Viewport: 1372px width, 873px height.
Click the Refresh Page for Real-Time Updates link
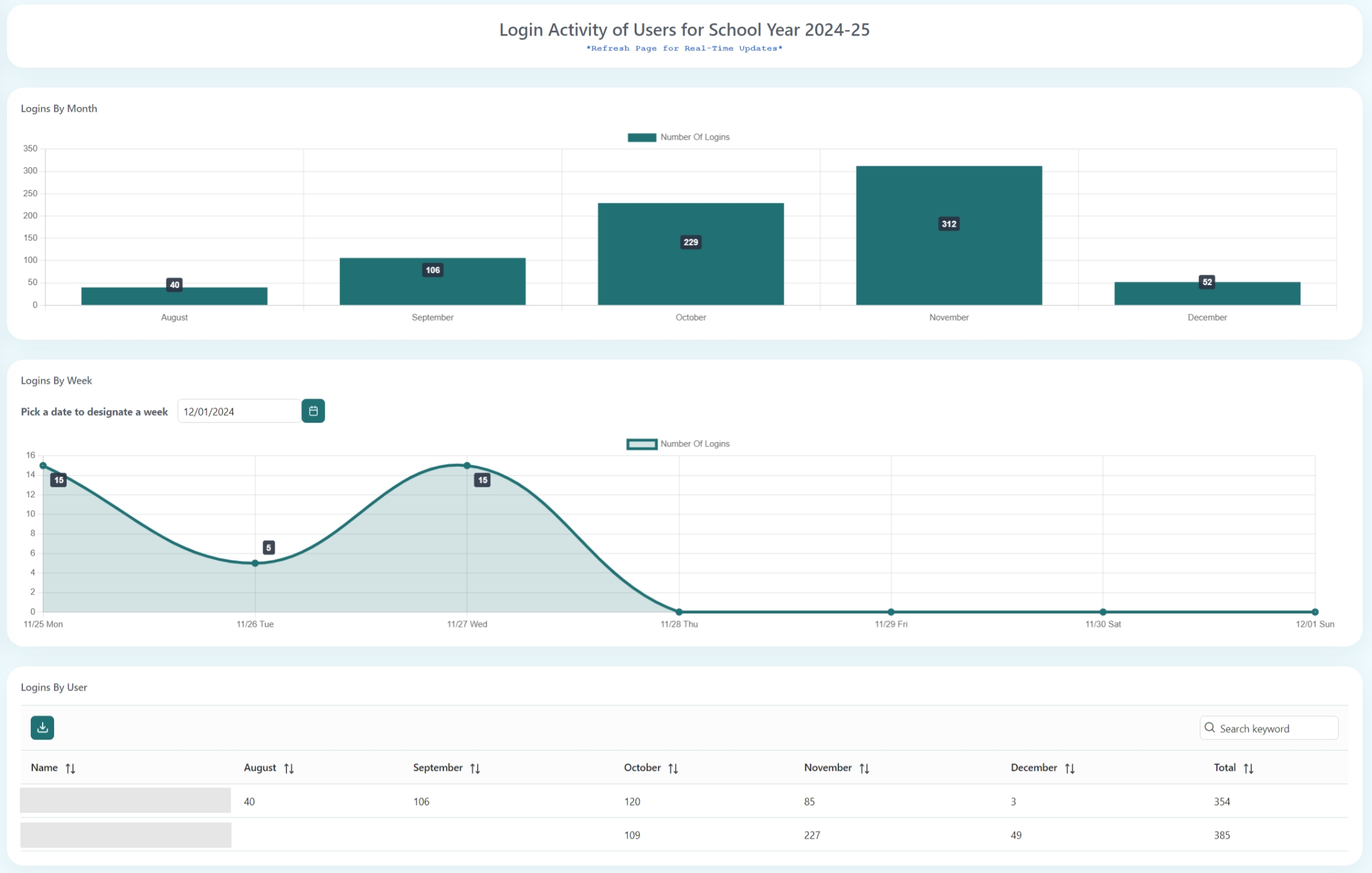click(684, 48)
